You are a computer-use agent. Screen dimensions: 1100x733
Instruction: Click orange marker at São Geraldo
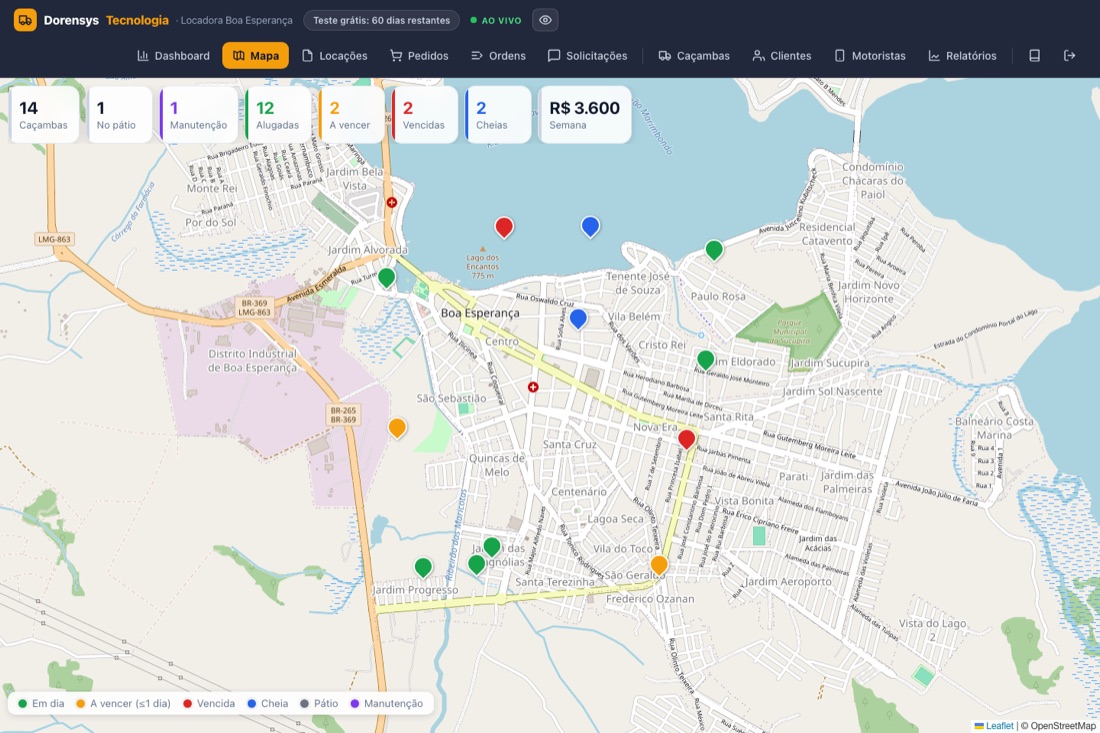coord(659,564)
